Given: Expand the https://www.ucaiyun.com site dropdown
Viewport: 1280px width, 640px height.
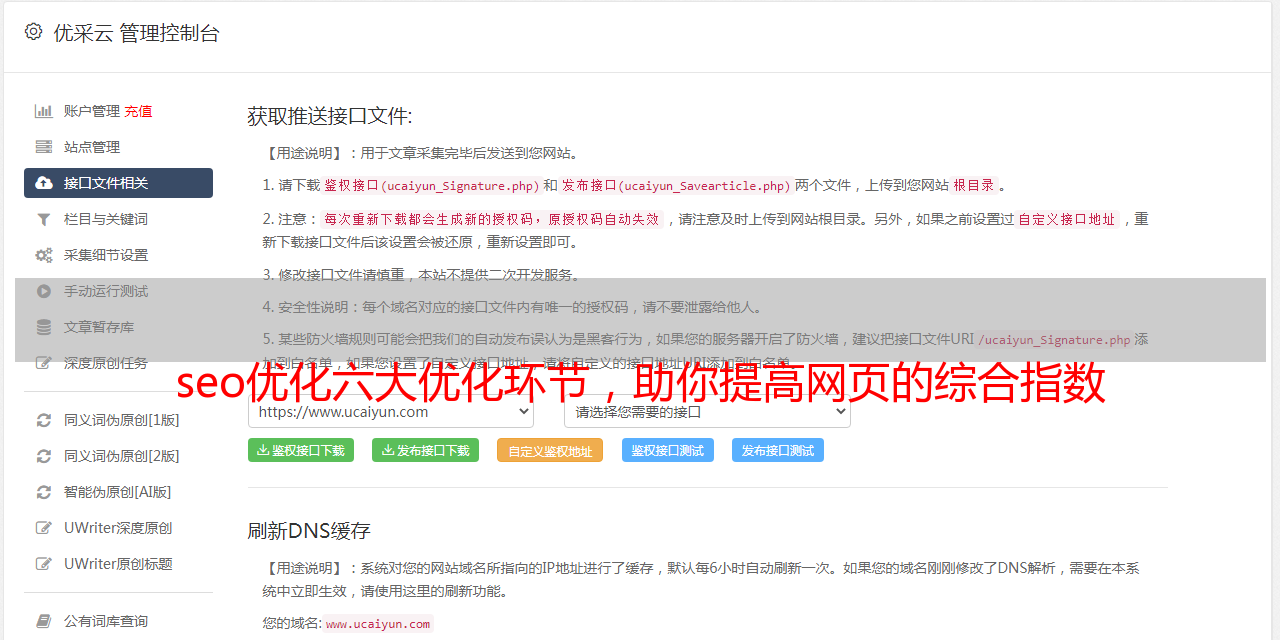Looking at the screenshot, I should (x=391, y=411).
